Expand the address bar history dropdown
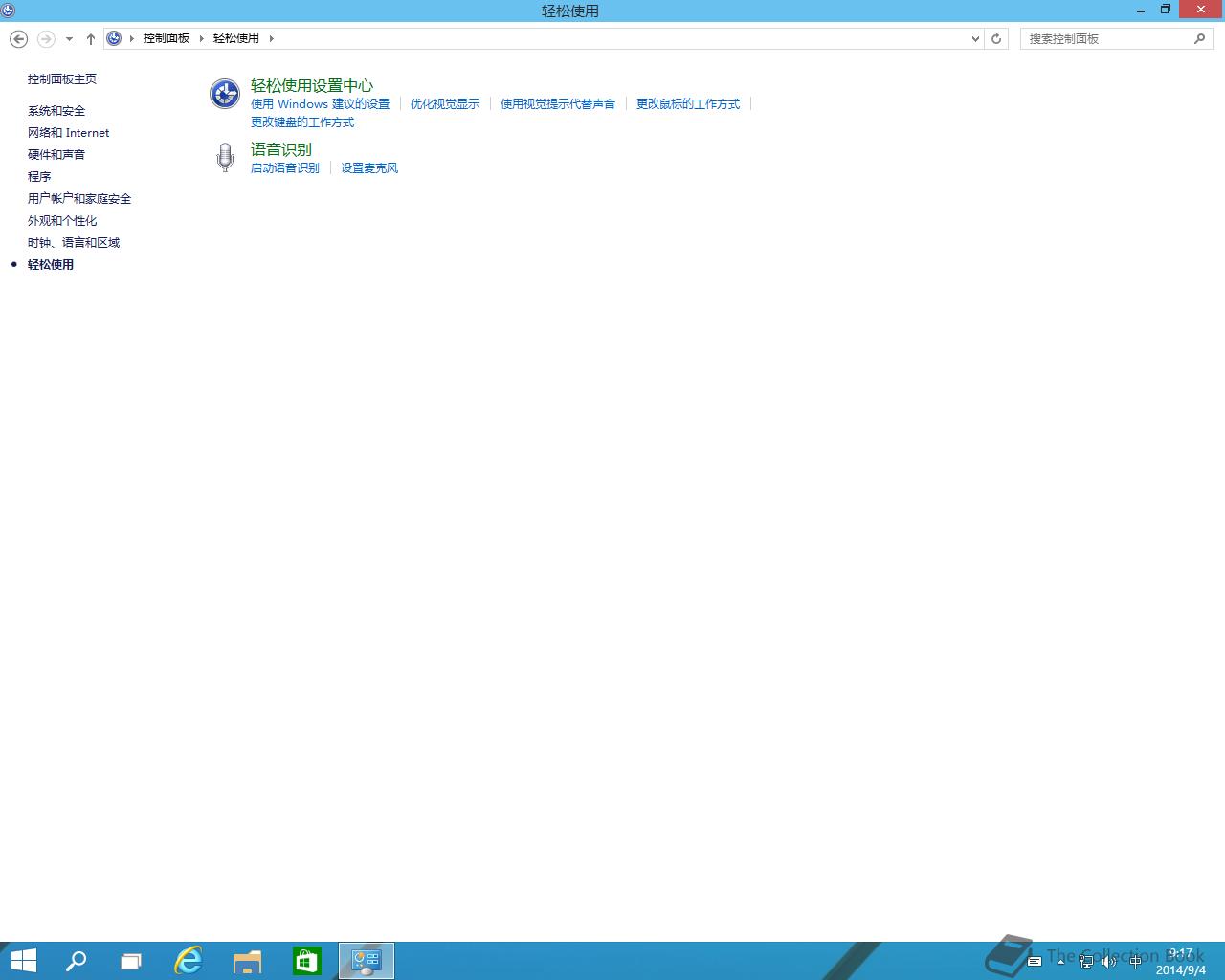1225x980 pixels. coord(975,38)
